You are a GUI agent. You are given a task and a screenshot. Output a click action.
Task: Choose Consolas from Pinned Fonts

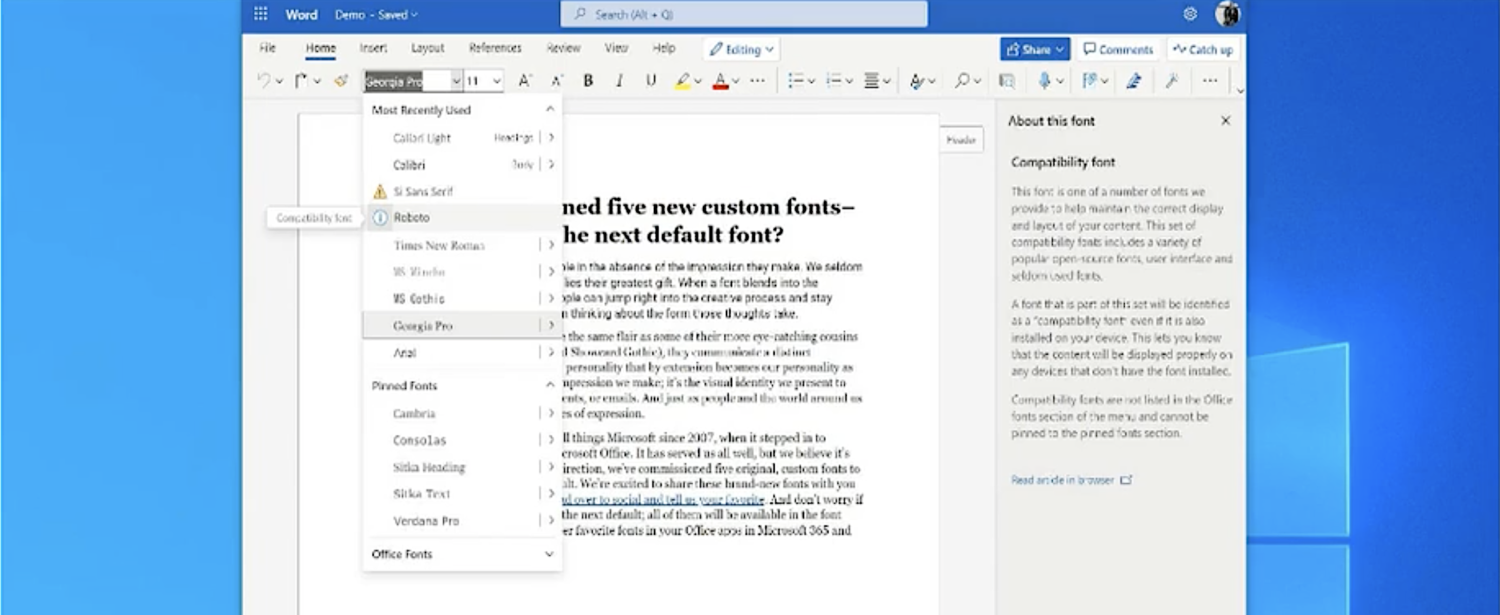coord(419,440)
